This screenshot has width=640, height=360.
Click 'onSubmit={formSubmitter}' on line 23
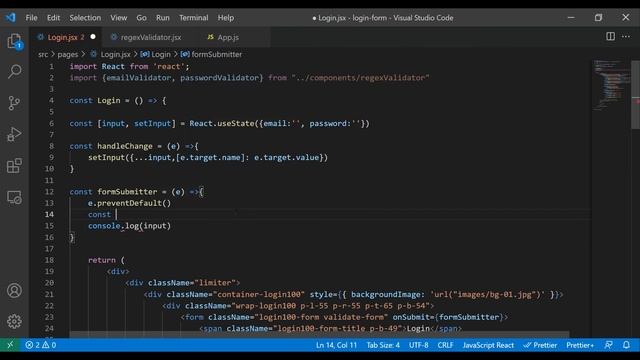[x=448, y=317]
